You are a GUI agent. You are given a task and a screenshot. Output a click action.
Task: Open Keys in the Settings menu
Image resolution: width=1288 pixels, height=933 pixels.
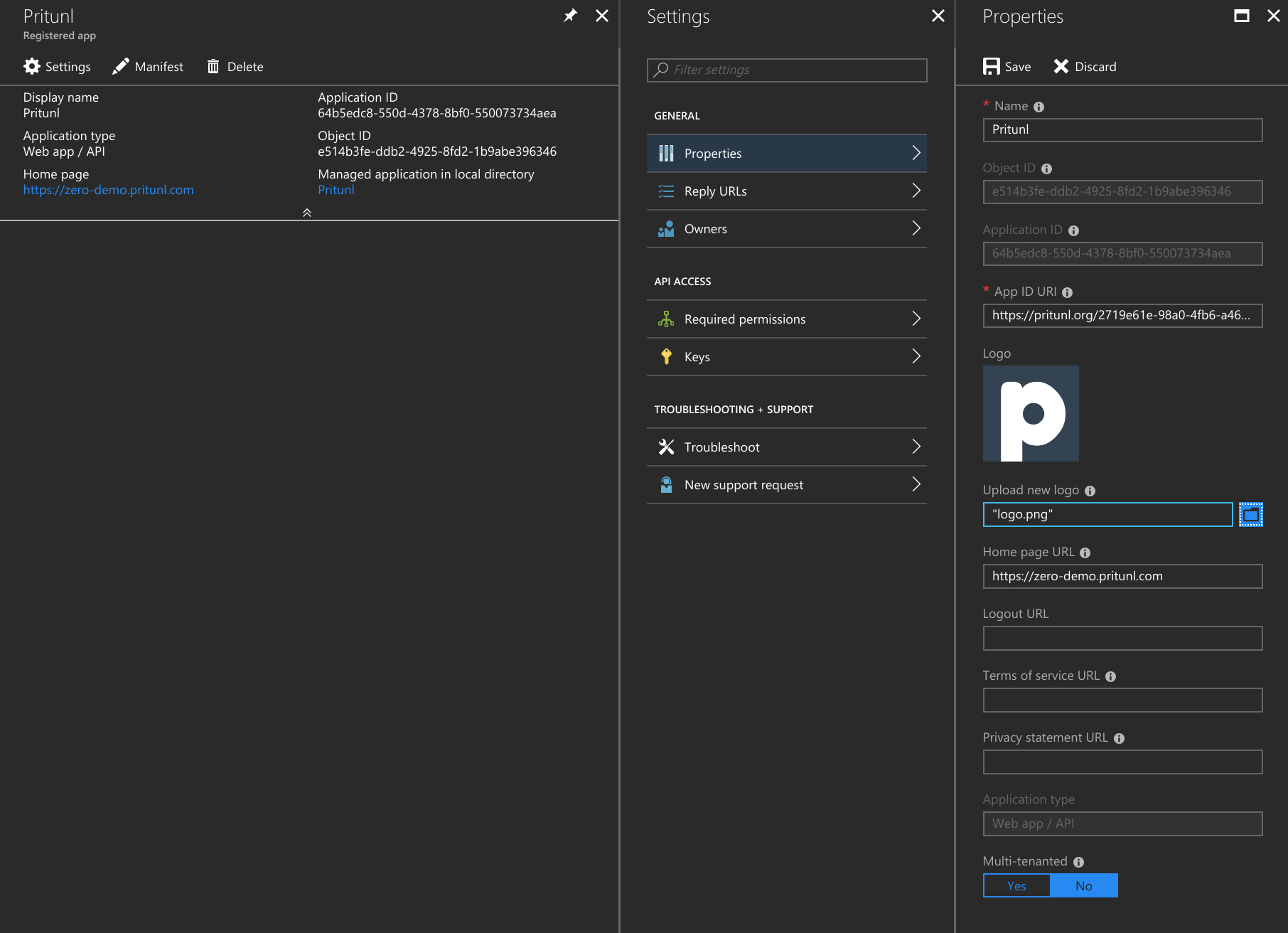[787, 356]
